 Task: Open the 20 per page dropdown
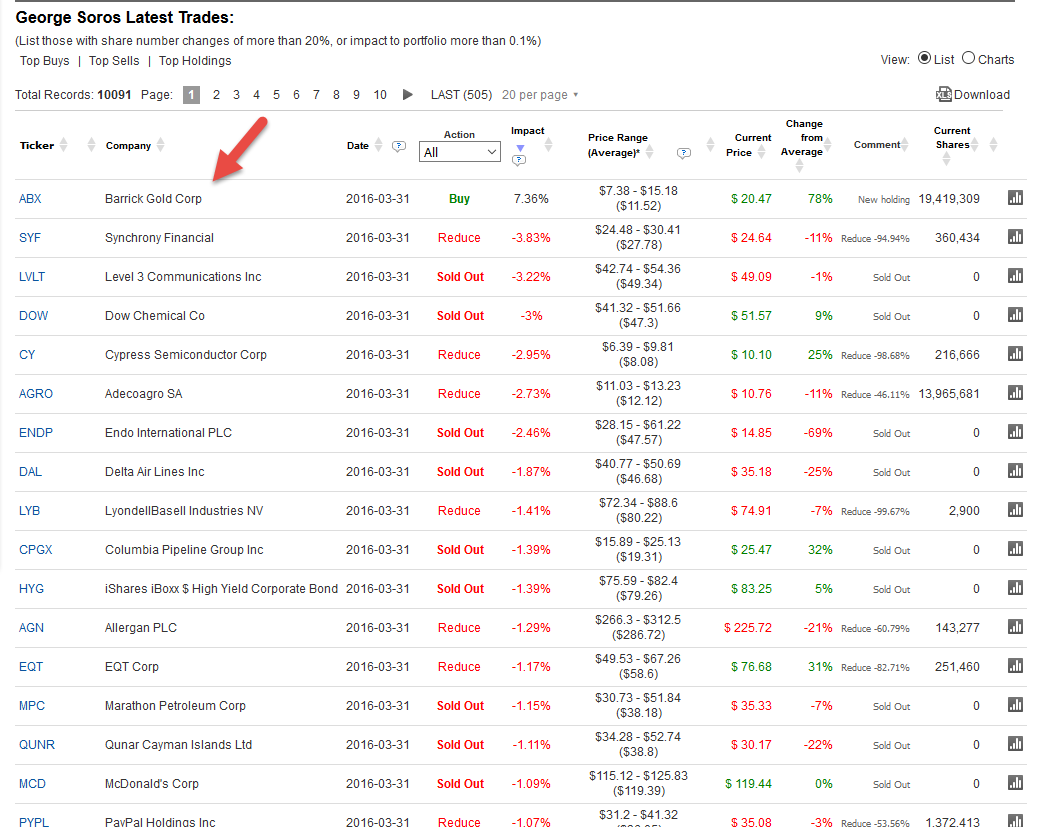click(x=540, y=94)
